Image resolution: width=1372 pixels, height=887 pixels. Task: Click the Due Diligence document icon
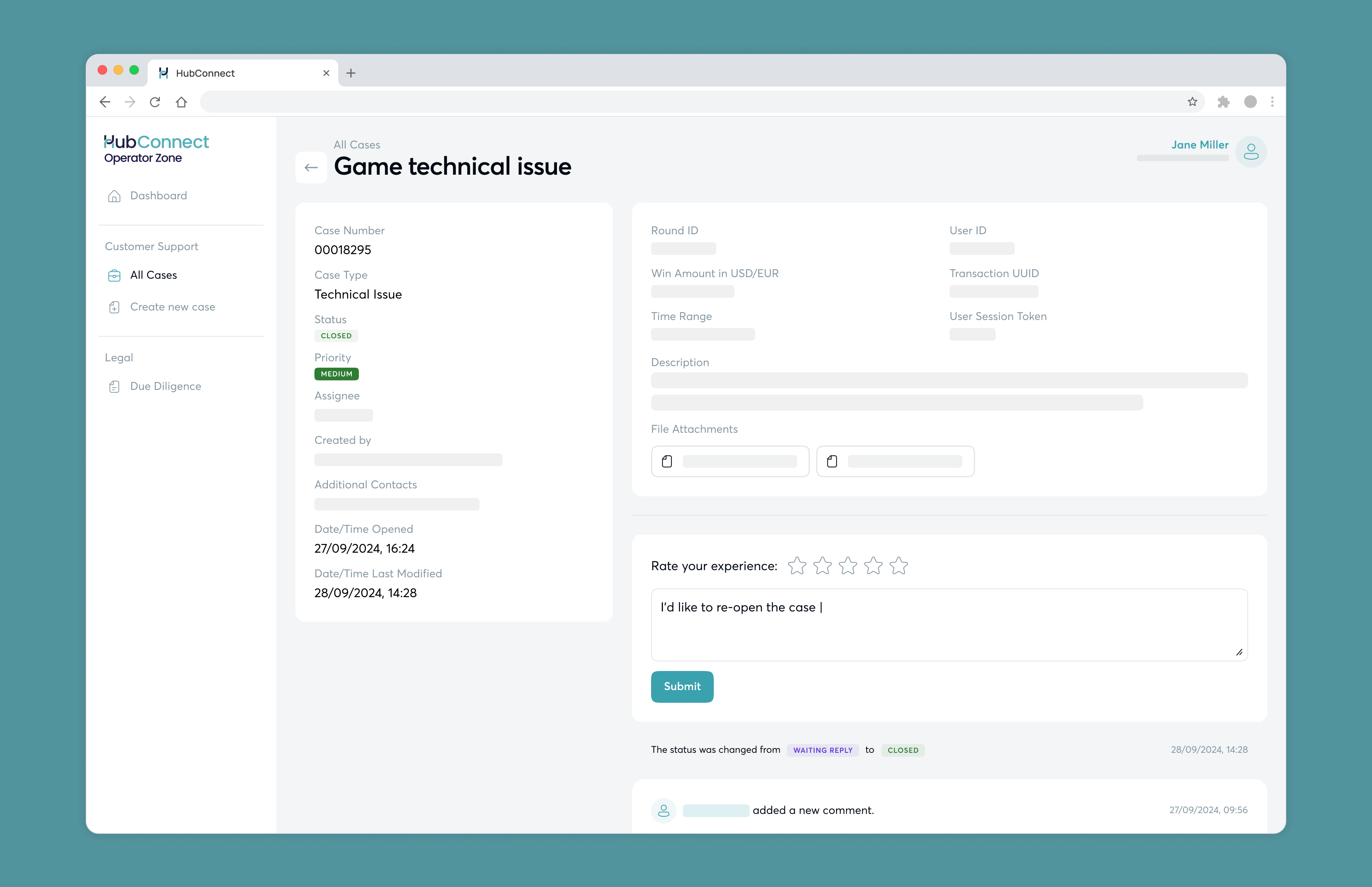tap(114, 386)
